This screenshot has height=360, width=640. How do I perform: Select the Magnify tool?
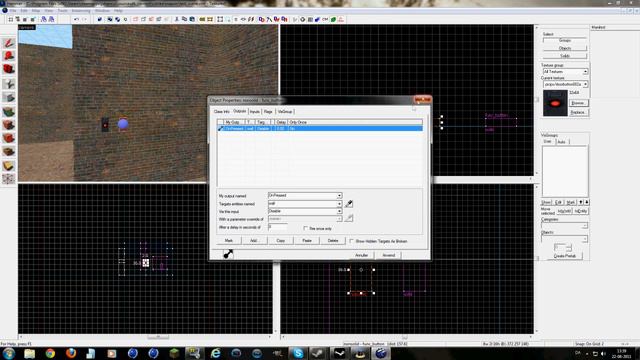coord(9,56)
